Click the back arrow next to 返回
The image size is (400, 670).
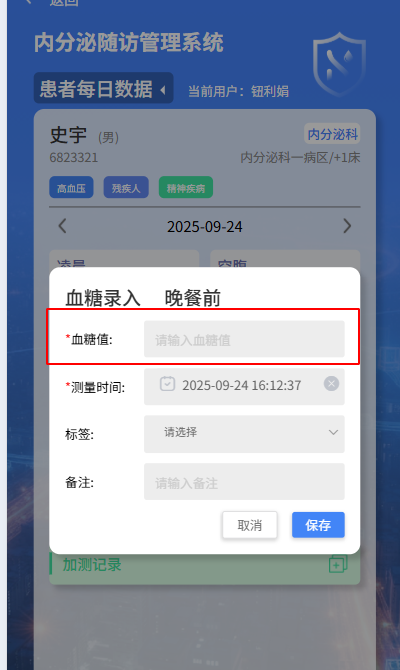pos(28,2)
